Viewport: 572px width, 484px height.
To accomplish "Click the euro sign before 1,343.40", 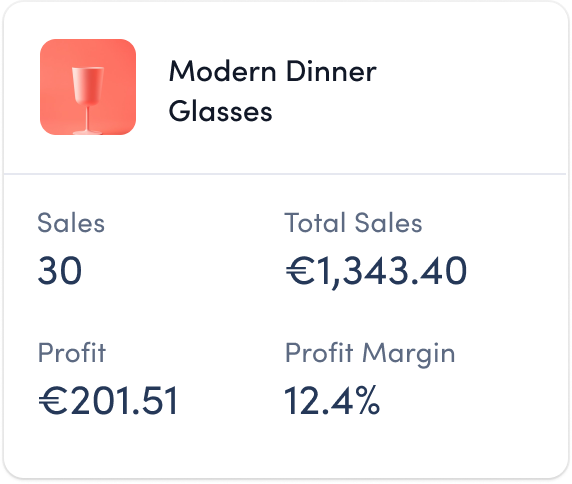I will 300,271.
